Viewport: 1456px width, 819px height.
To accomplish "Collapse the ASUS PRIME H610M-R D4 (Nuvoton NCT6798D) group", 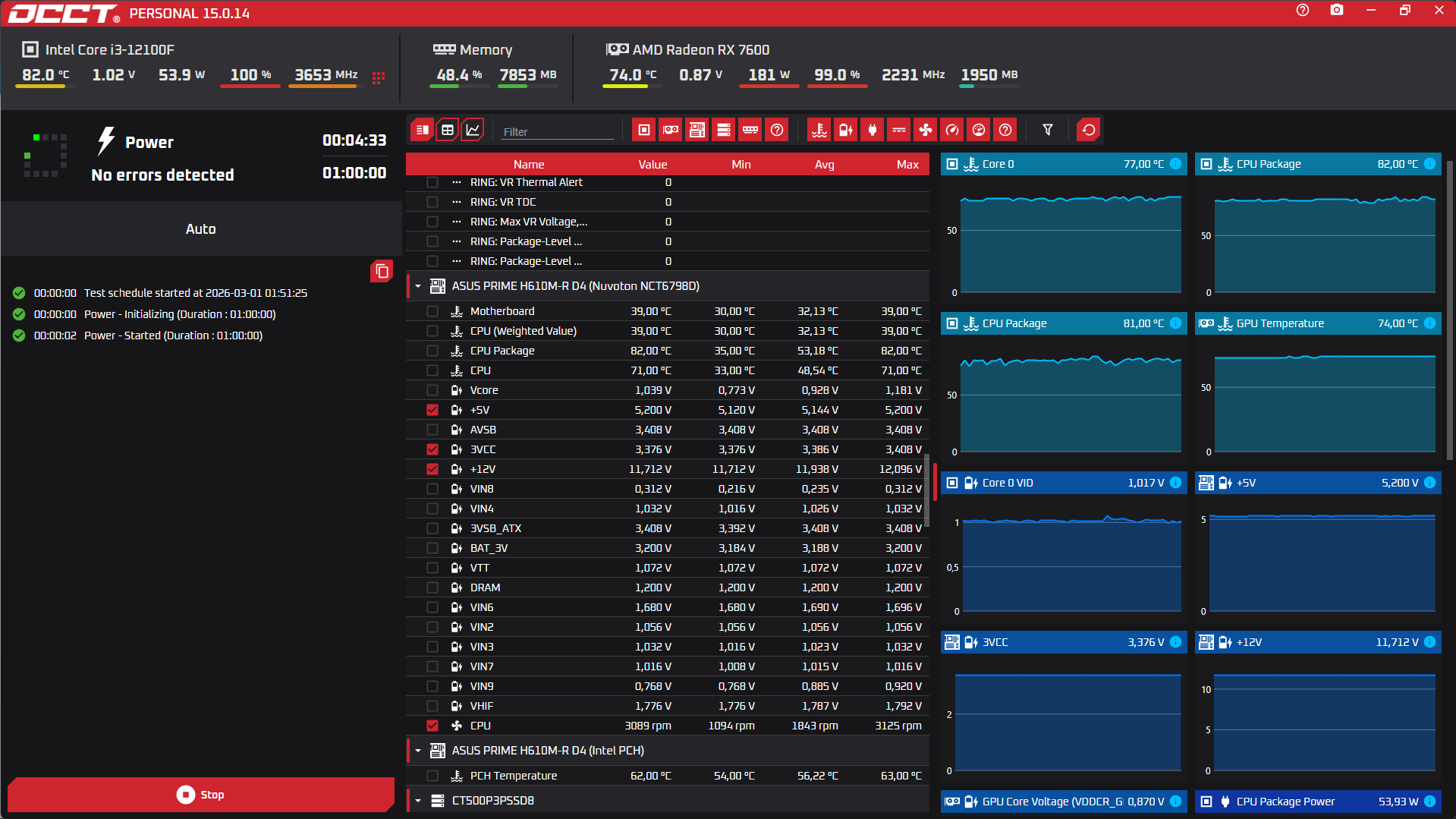I will click(x=418, y=286).
